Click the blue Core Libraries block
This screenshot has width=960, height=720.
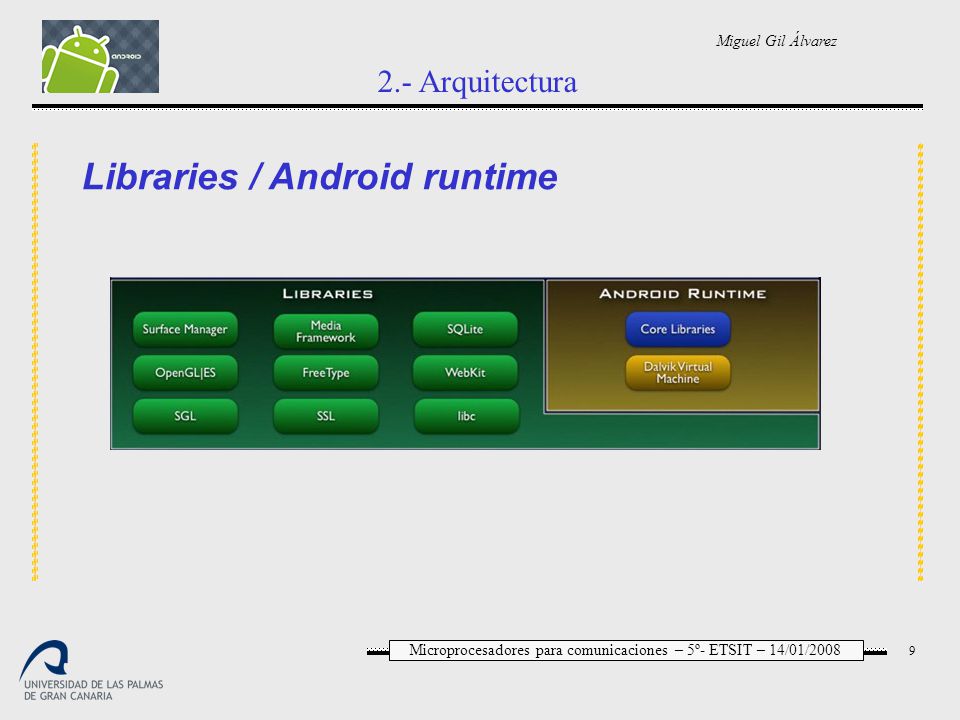click(x=678, y=329)
